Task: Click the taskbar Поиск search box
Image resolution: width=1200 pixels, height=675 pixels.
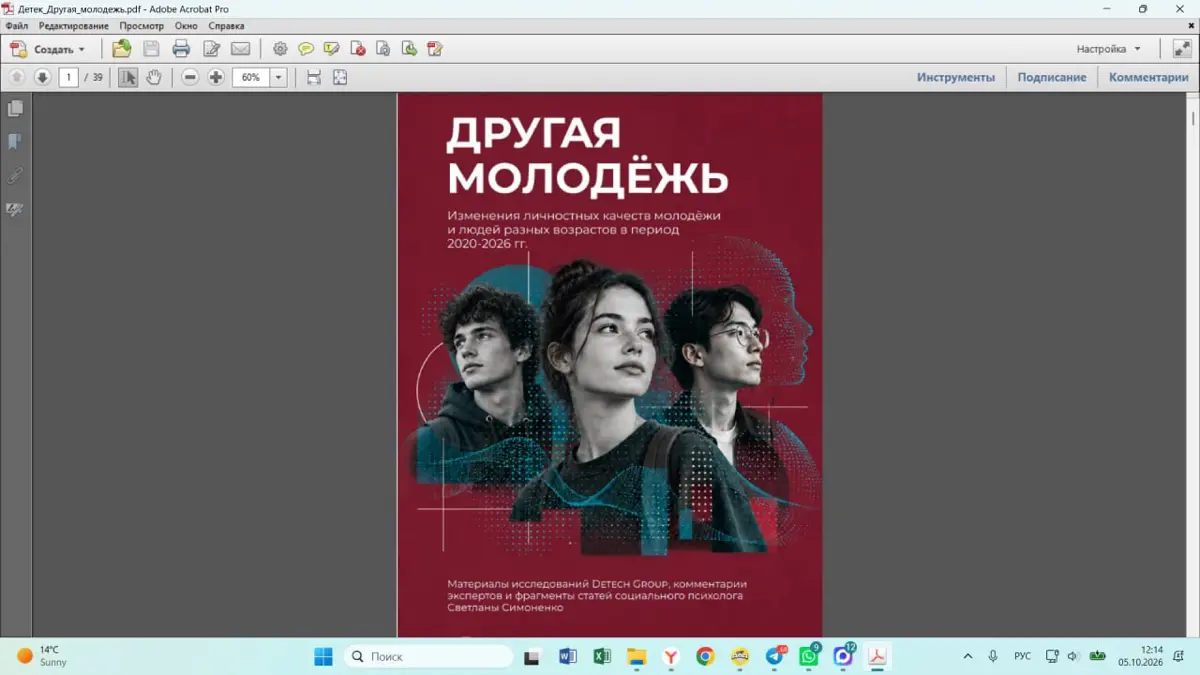Action: coord(428,656)
